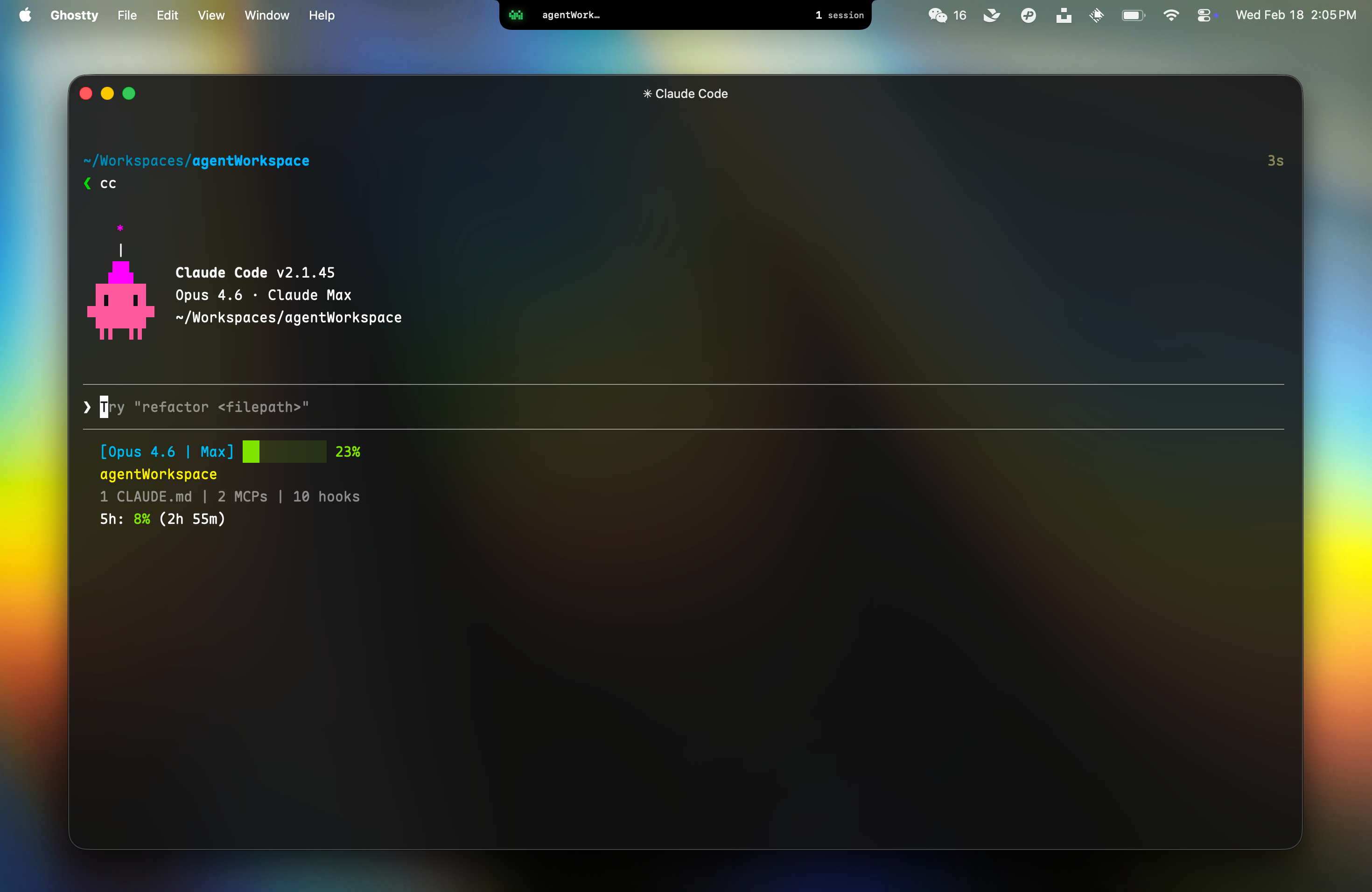
Task: Click the green 23% context usage bar
Action: (x=284, y=451)
